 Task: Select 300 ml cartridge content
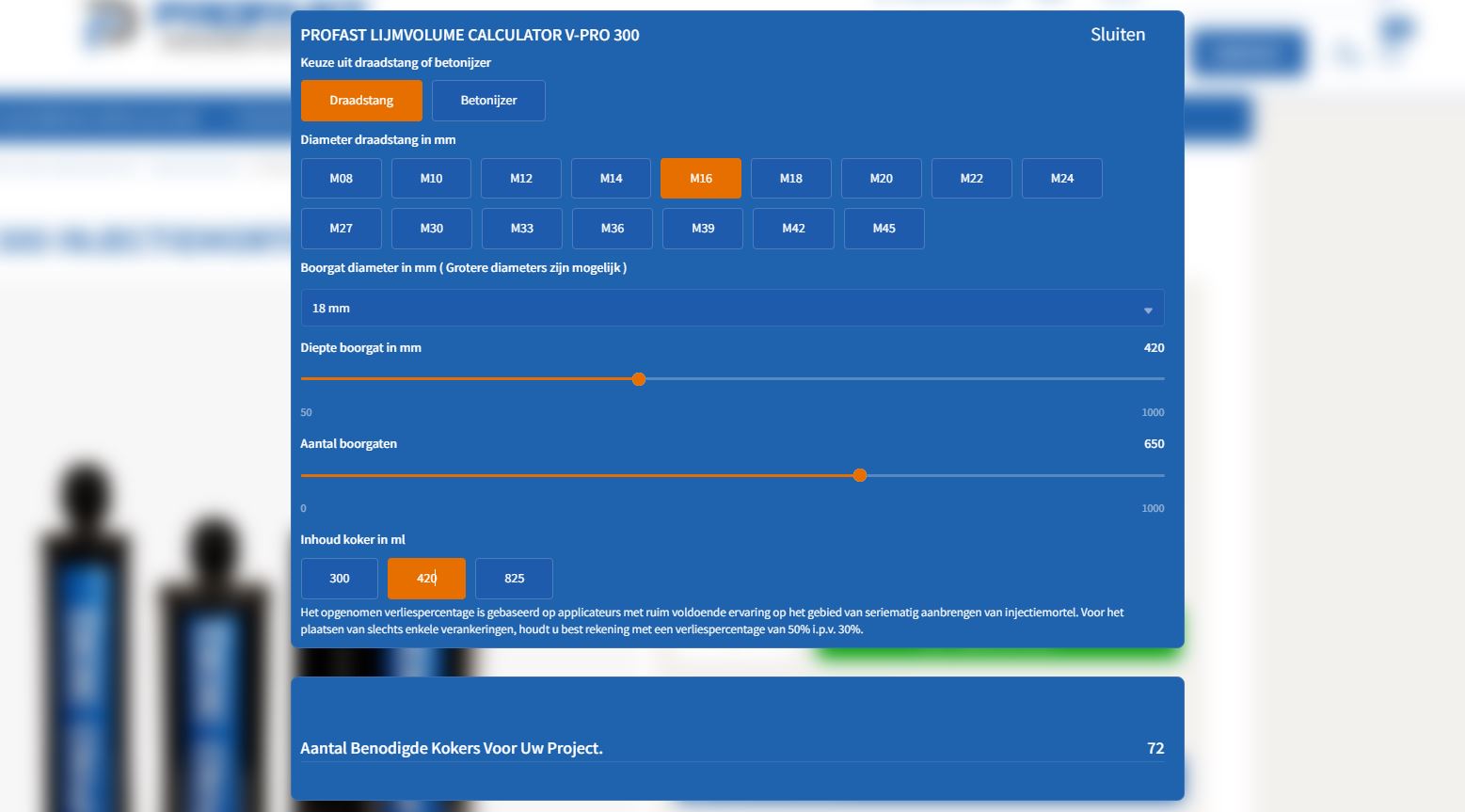click(x=340, y=579)
